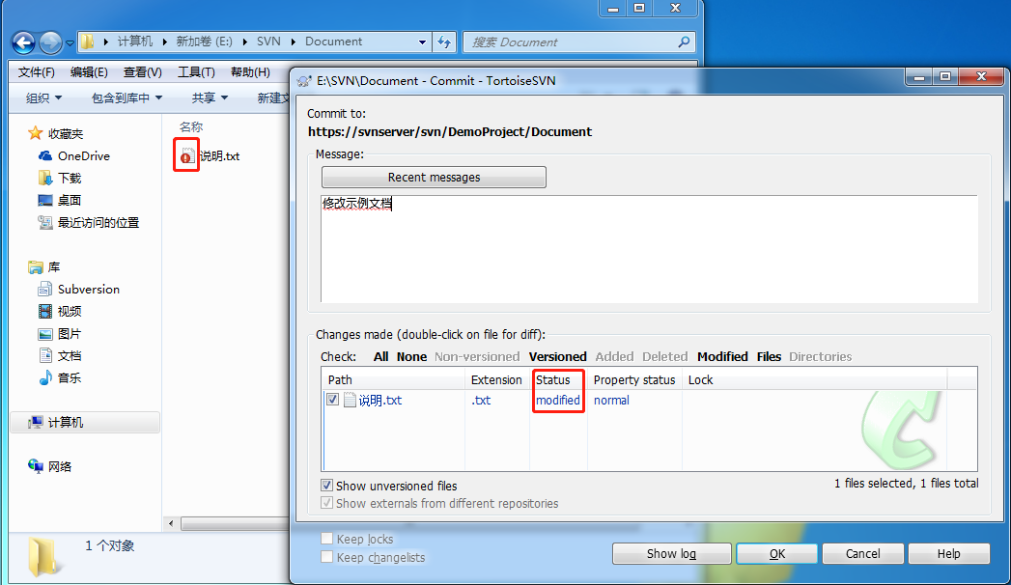This screenshot has width=1011, height=585.
Task: Sort by the Extension column header
Action: (496, 380)
